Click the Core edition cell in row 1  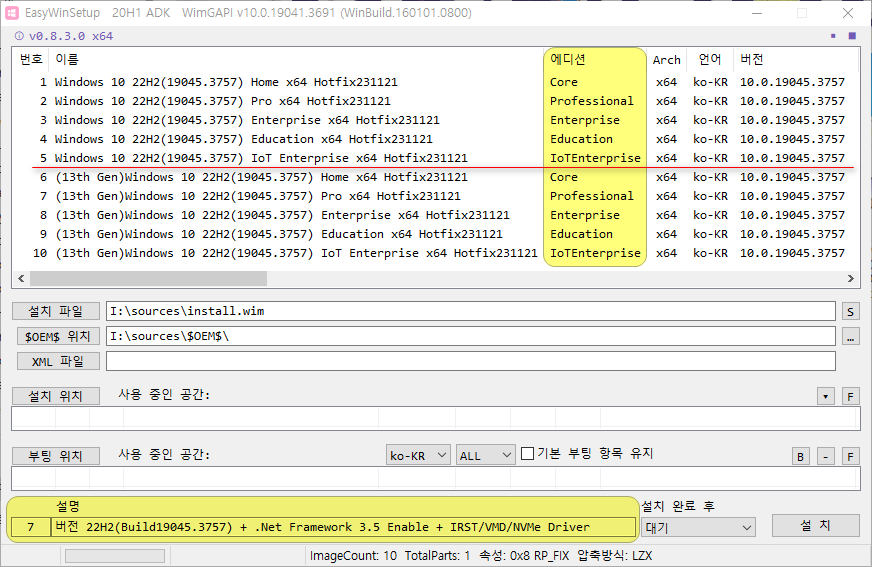tap(564, 82)
